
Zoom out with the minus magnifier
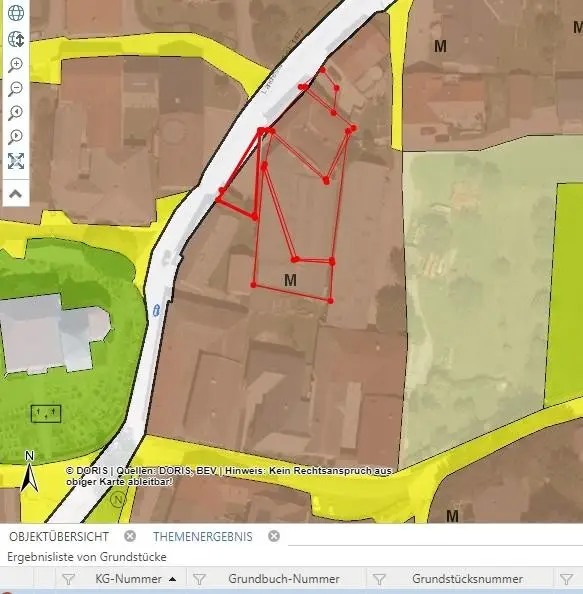tap(16, 89)
